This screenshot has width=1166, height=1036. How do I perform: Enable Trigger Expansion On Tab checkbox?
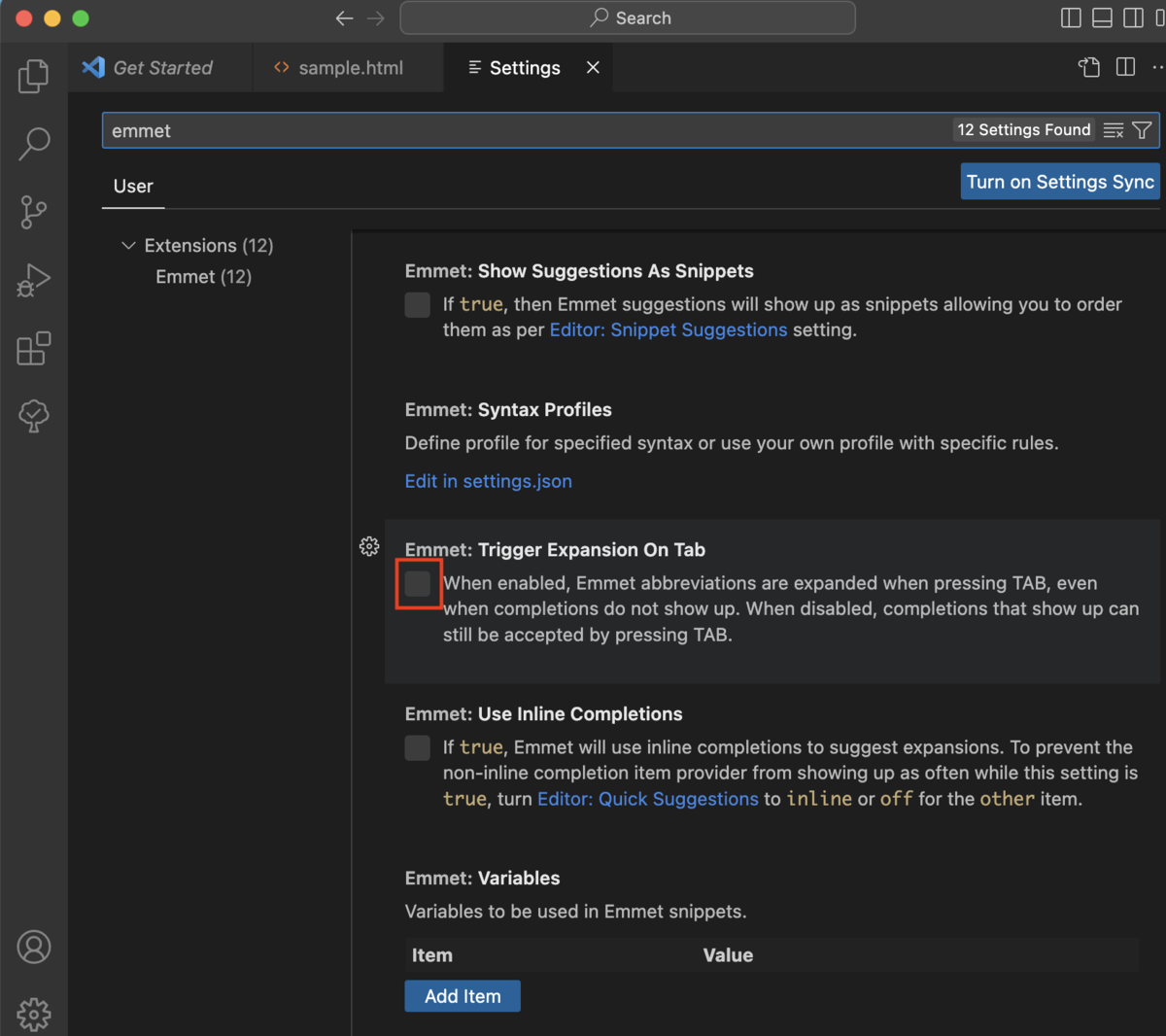coord(418,583)
